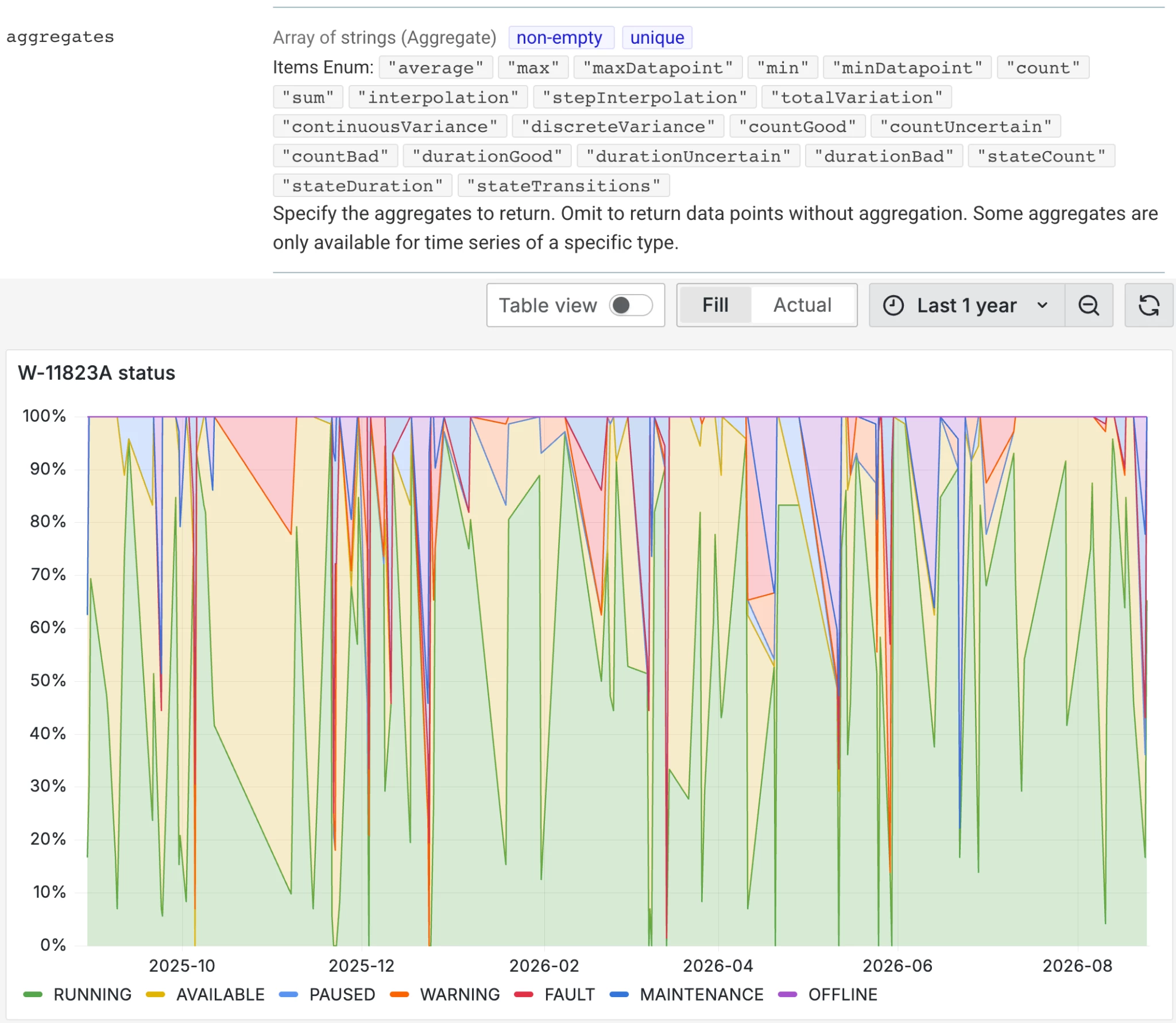Viewport: 1176px width, 1023px height.
Task: Click PAUSED legend entry
Action: click(x=327, y=994)
